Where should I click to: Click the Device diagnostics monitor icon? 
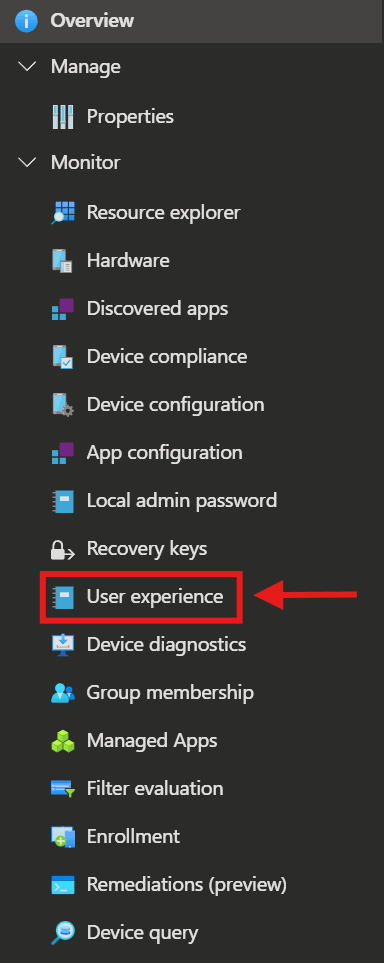(63, 644)
